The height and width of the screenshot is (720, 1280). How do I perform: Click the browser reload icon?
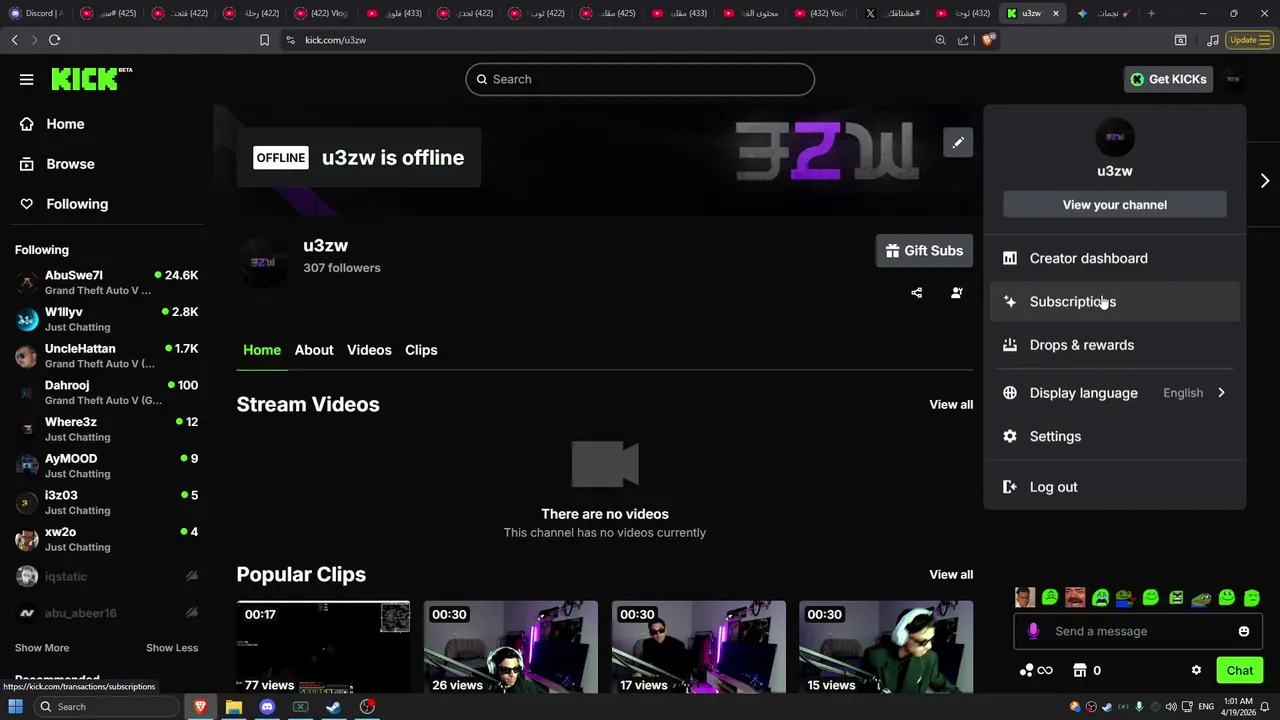(54, 40)
